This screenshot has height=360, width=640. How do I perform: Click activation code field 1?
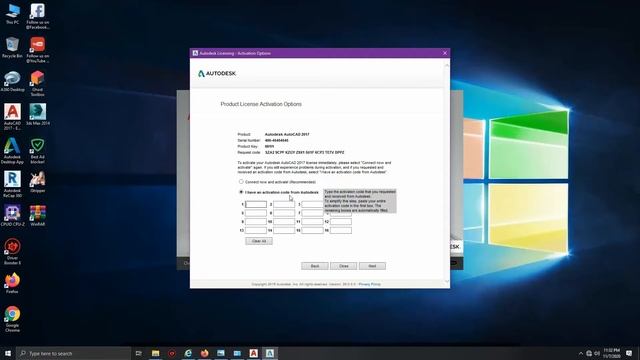click(x=256, y=204)
